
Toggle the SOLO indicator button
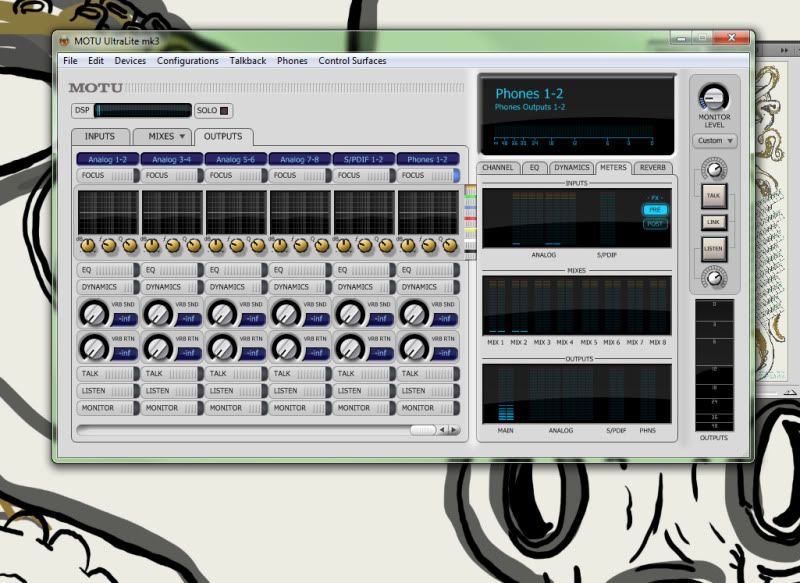(x=223, y=111)
